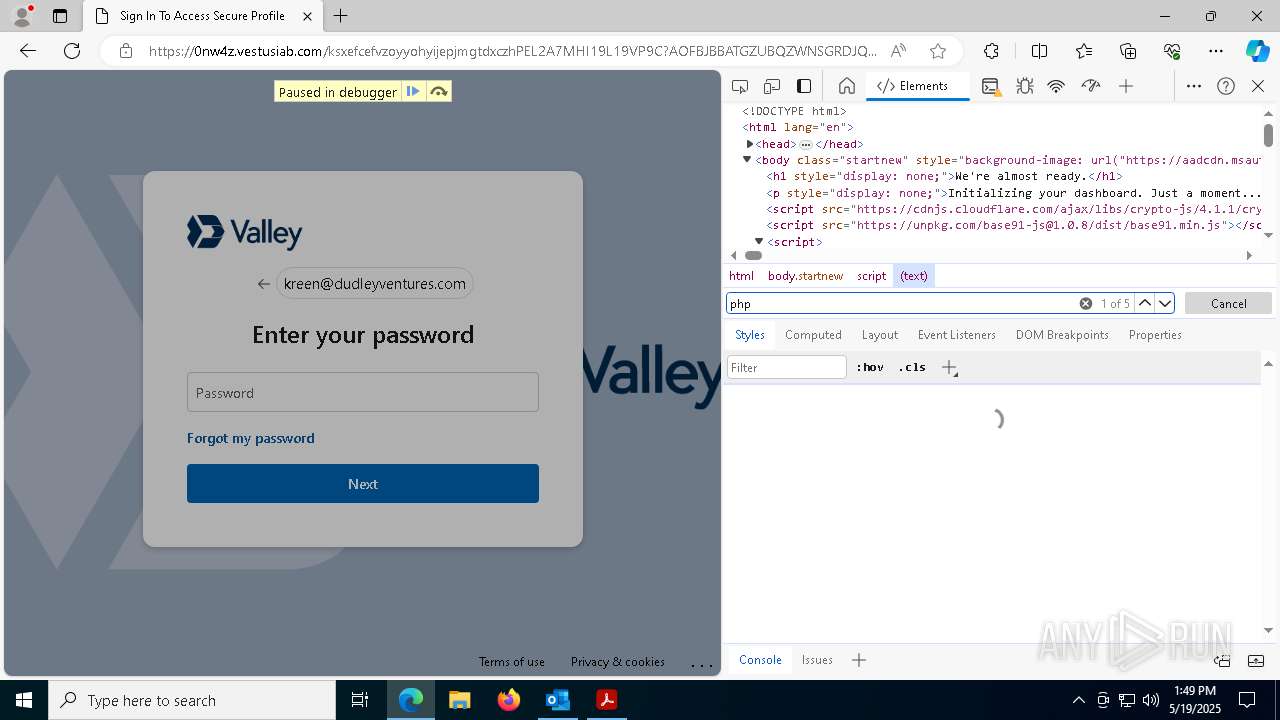Click the Next button
The image size is (1280, 720).
[363, 483]
